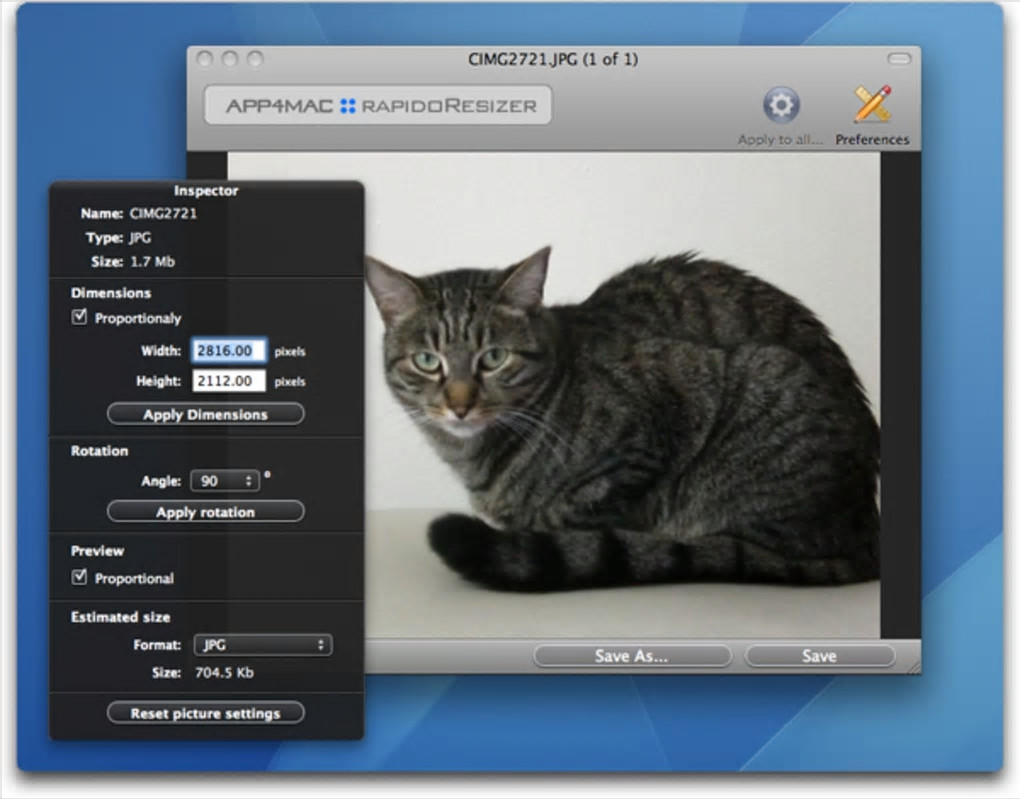Toggle the toolbar pill button in title bar
The height and width of the screenshot is (799, 1020).
pyautogui.click(x=899, y=59)
